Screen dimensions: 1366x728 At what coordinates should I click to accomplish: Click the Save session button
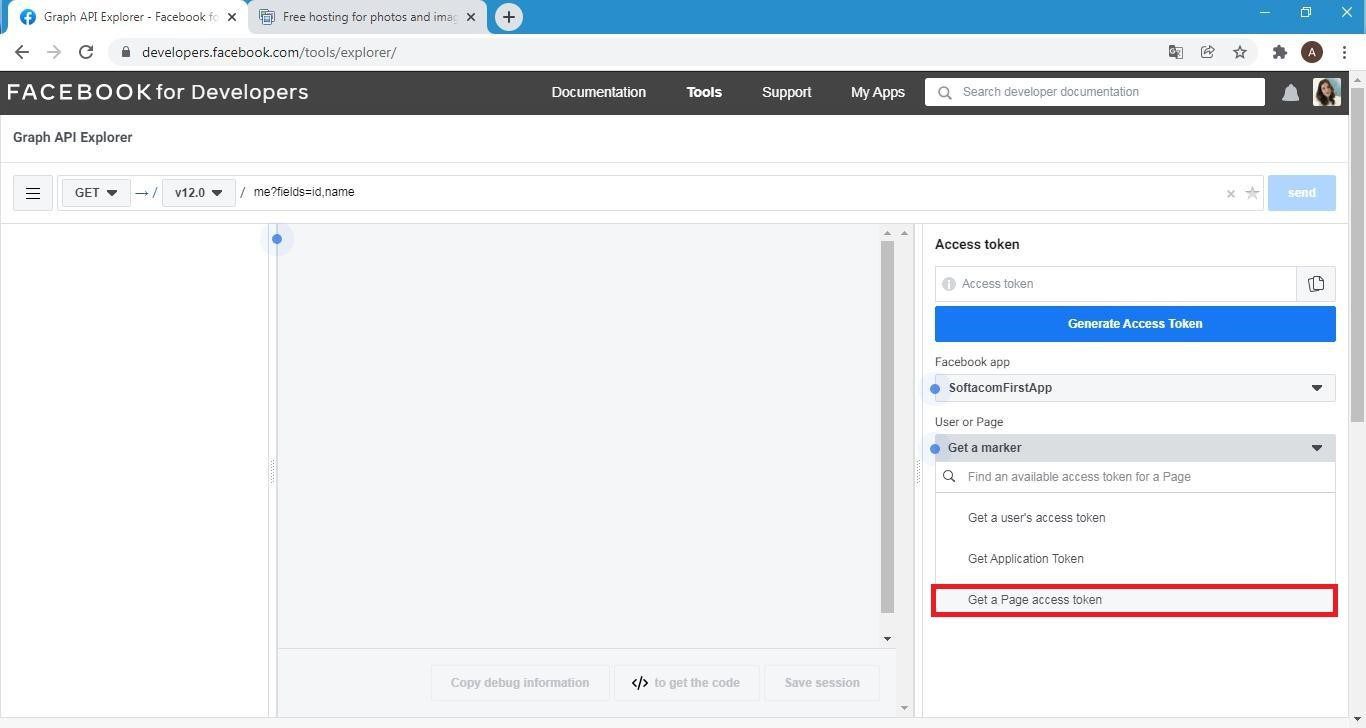tap(822, 683)
